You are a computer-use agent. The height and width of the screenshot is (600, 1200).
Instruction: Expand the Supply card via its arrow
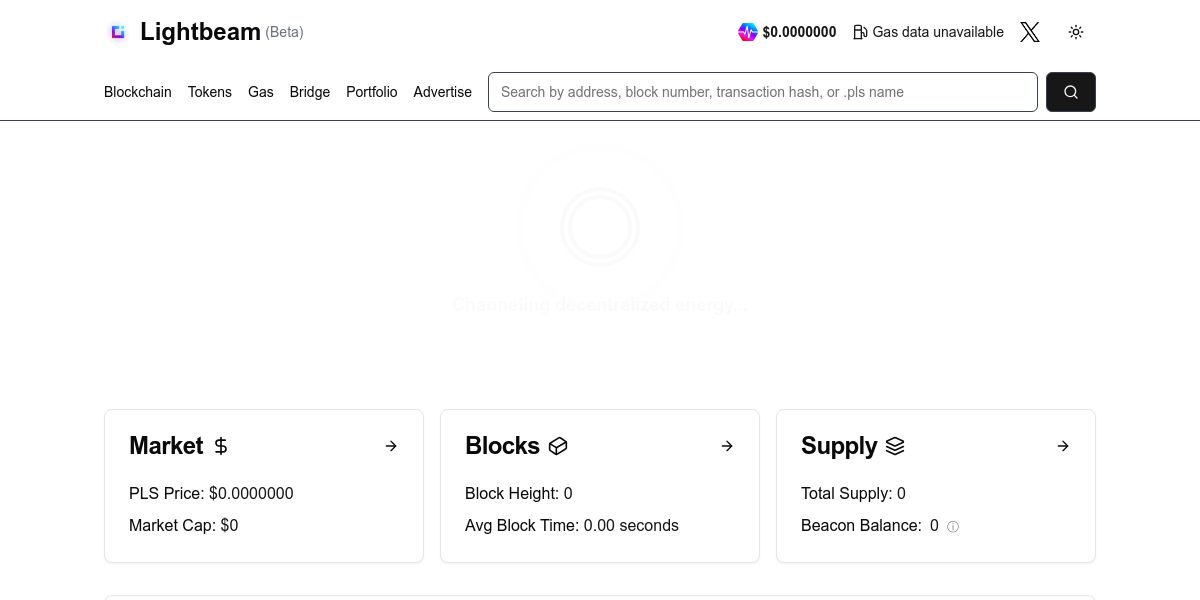[x=1063, y=446]
